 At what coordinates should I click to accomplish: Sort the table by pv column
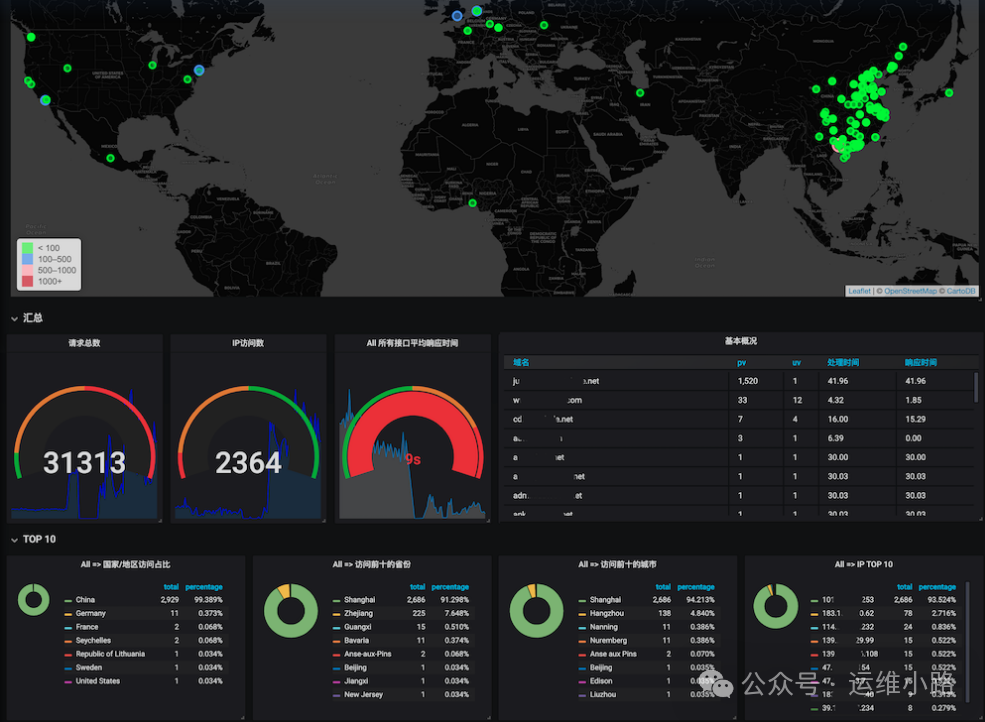741,363
